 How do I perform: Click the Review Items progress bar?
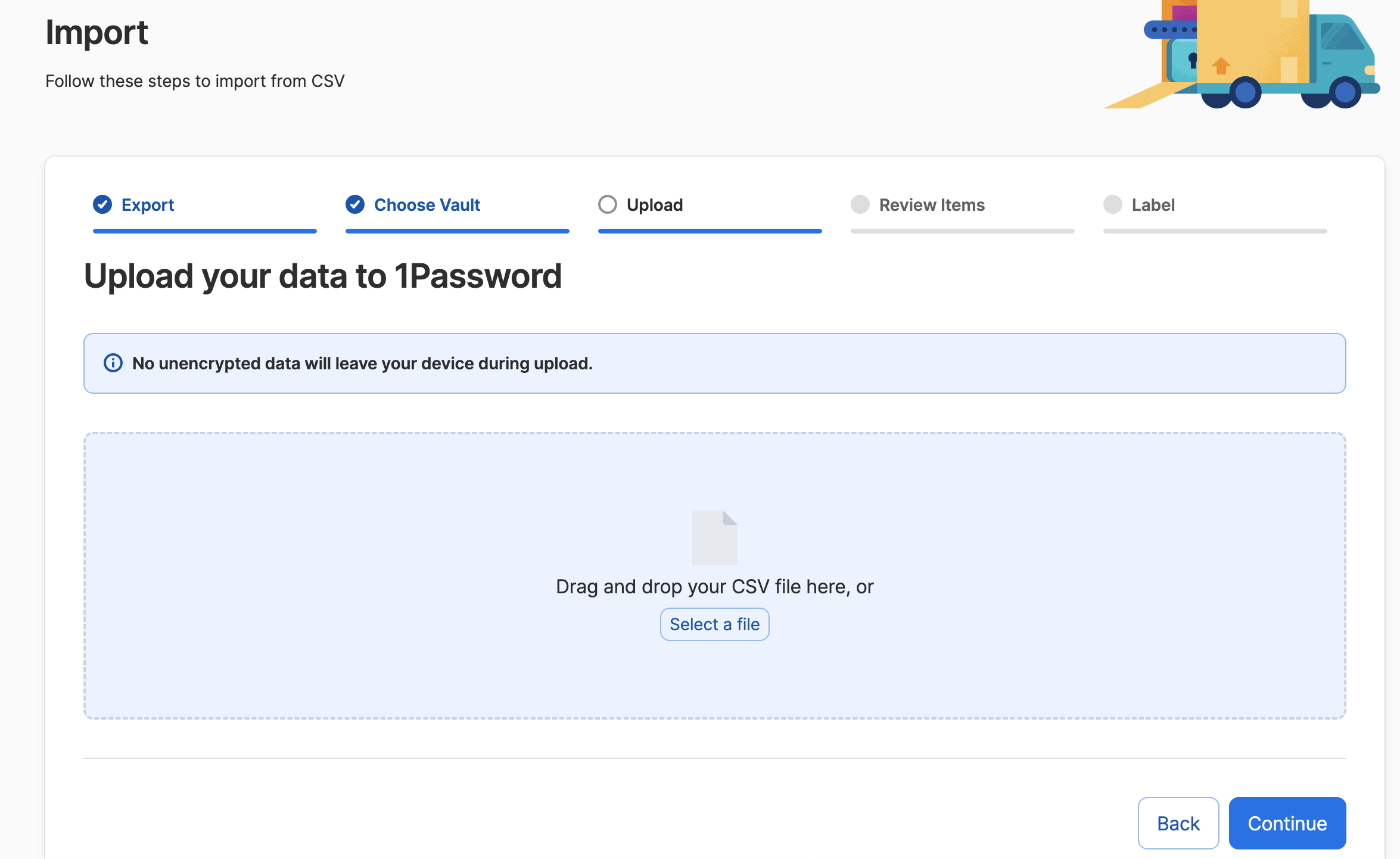point(962,231)
